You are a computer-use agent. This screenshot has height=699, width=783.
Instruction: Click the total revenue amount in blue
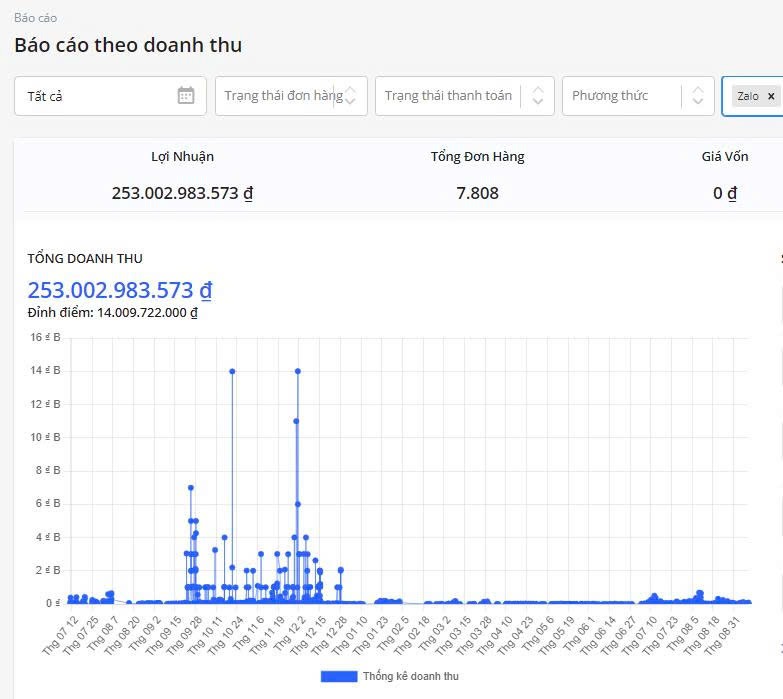click(119, 290)
